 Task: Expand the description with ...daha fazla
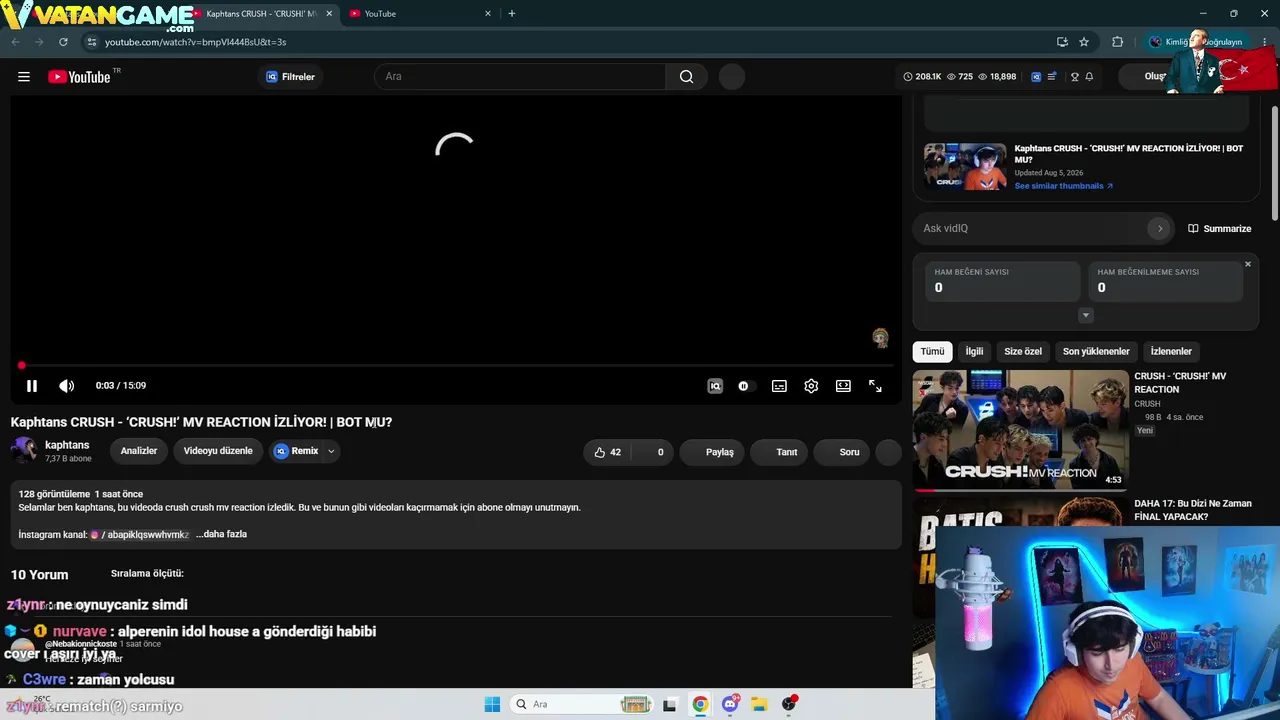click(x=221, y=534)
